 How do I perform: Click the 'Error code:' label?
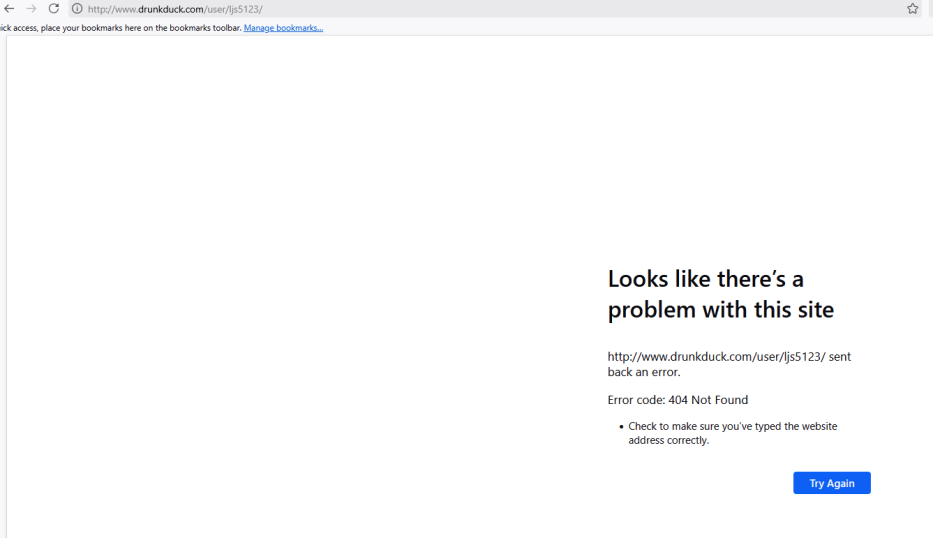point(636,400)
